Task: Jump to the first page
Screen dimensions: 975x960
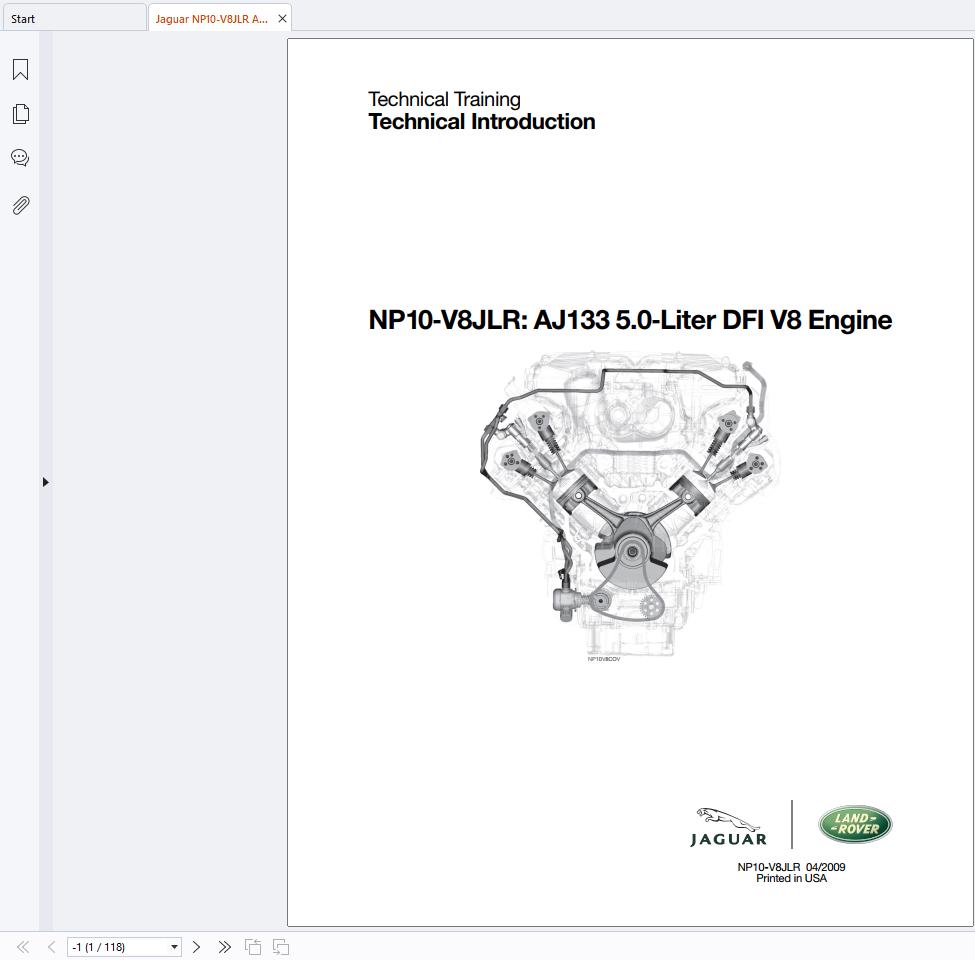Action: pos(22,946)
